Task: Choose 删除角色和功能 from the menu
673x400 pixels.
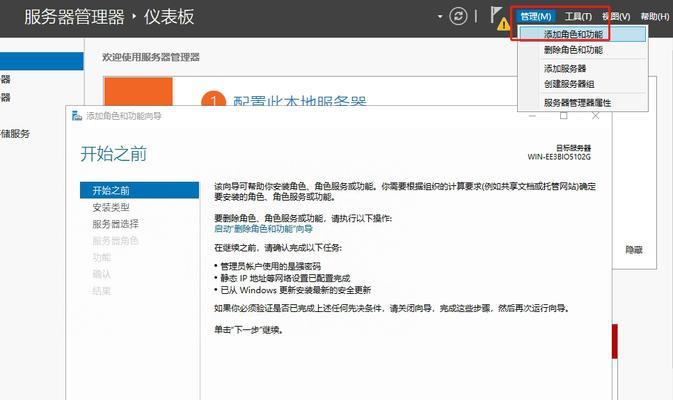Action: coord(582,50)
